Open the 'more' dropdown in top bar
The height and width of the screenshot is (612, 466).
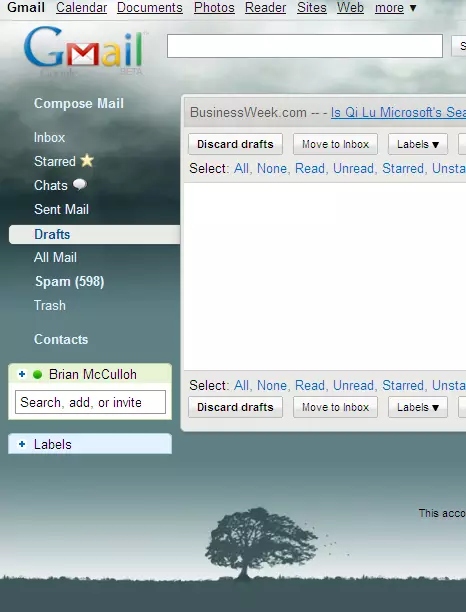tap(395, 7)
